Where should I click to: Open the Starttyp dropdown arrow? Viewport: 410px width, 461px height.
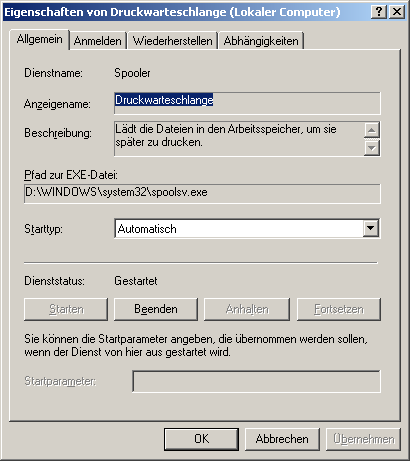click(370, 228)
